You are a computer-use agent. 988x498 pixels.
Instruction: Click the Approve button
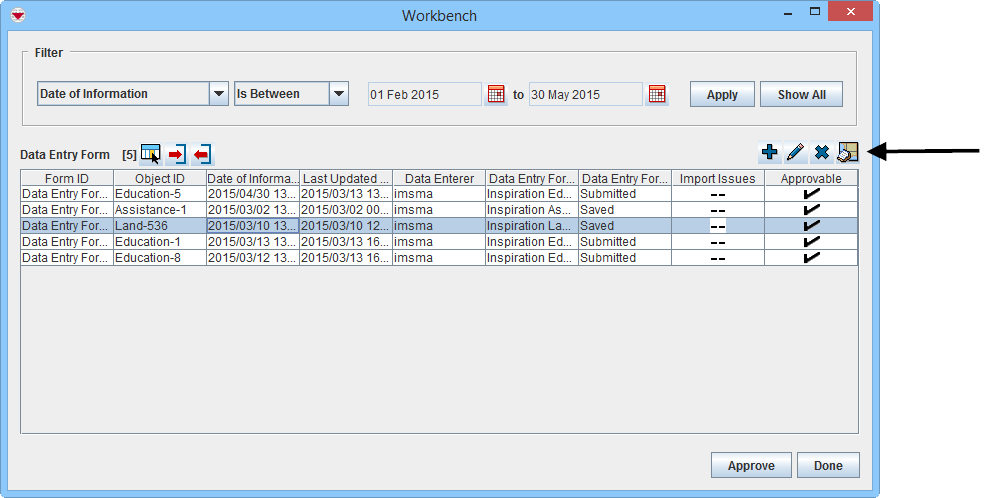point(750,465)
